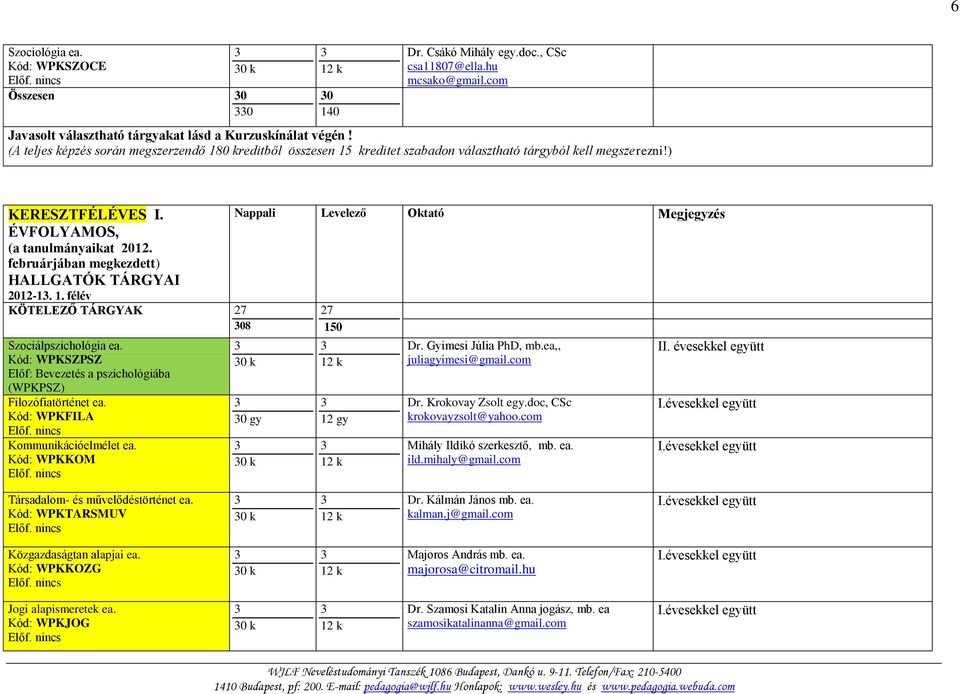Select the course code WPKKOM

click(x=66, y=460)
